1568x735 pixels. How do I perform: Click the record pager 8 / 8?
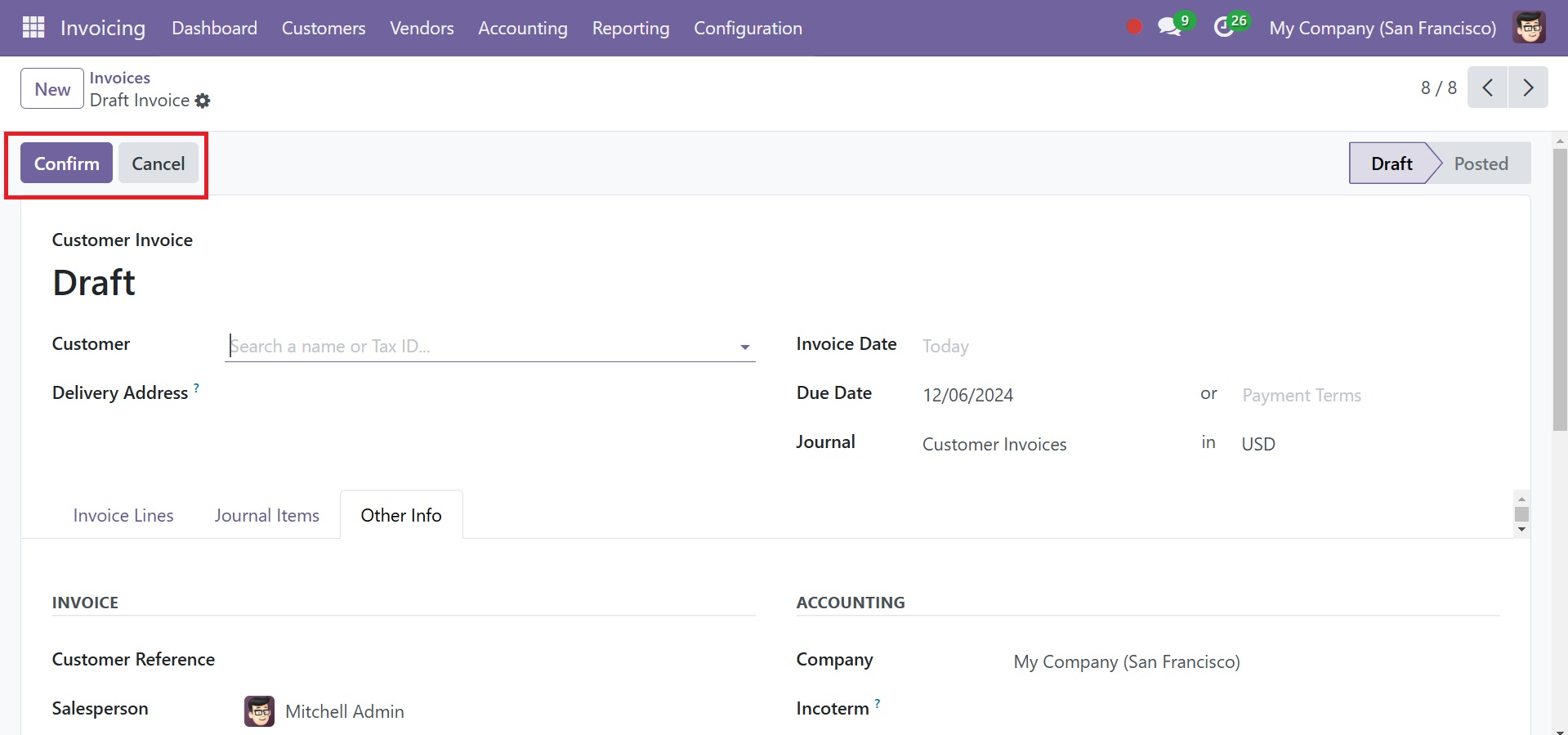coord(1438,87)
